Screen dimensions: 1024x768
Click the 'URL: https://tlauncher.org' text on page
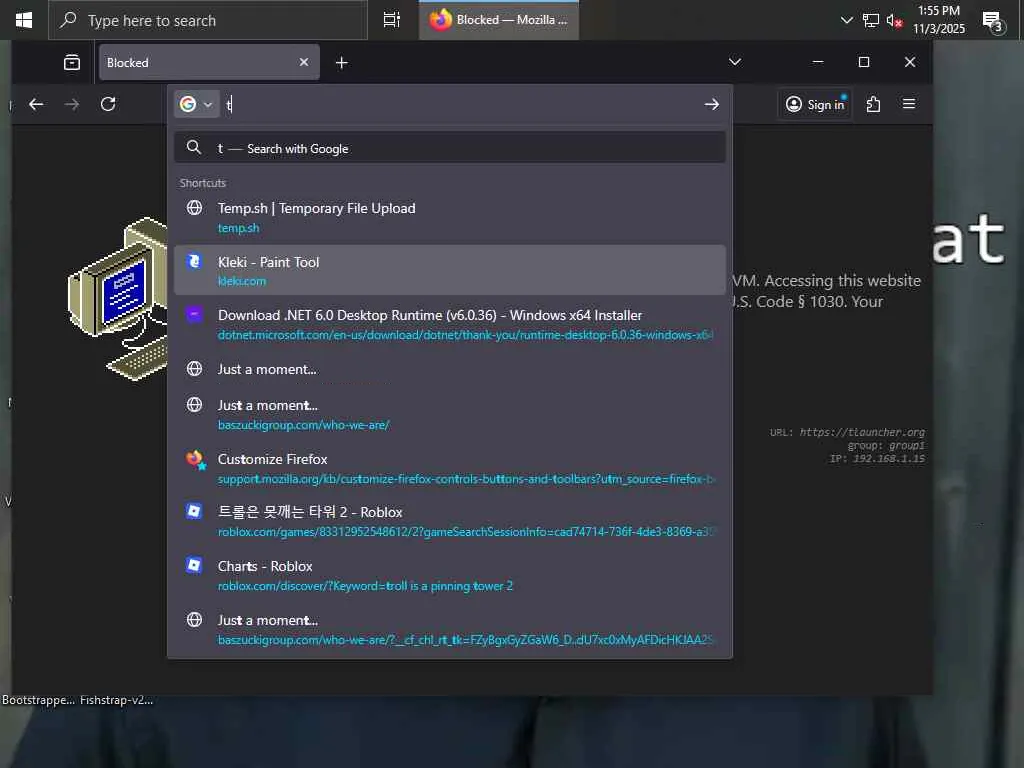pyautogui.click(x=847, y=432)
